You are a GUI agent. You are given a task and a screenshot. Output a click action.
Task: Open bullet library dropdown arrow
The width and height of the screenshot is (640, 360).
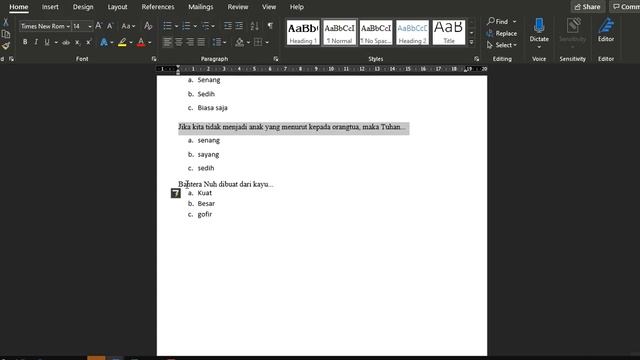pyautogui.click(x=176, y=27)
